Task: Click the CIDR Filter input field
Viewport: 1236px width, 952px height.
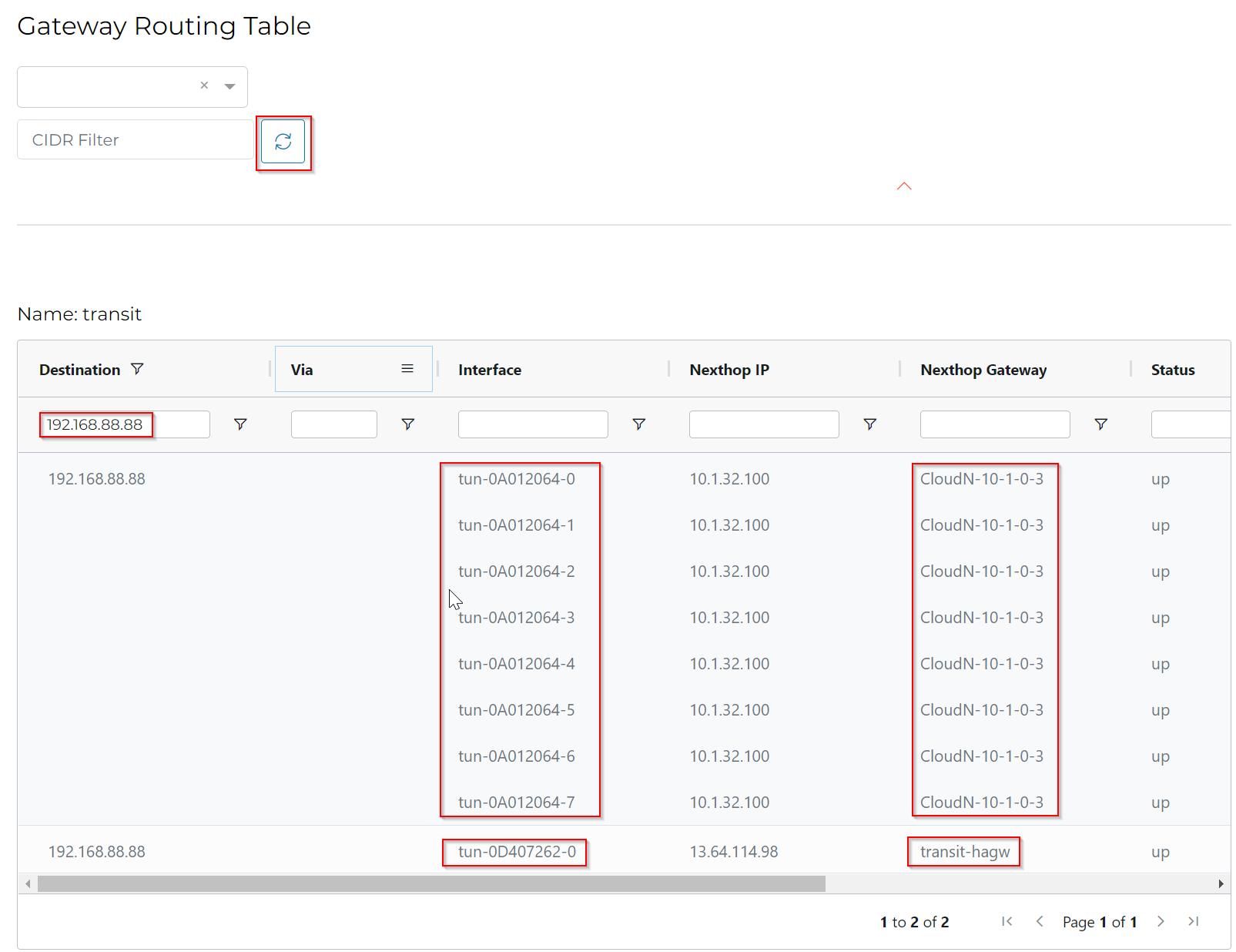Action: pos(135,140)
